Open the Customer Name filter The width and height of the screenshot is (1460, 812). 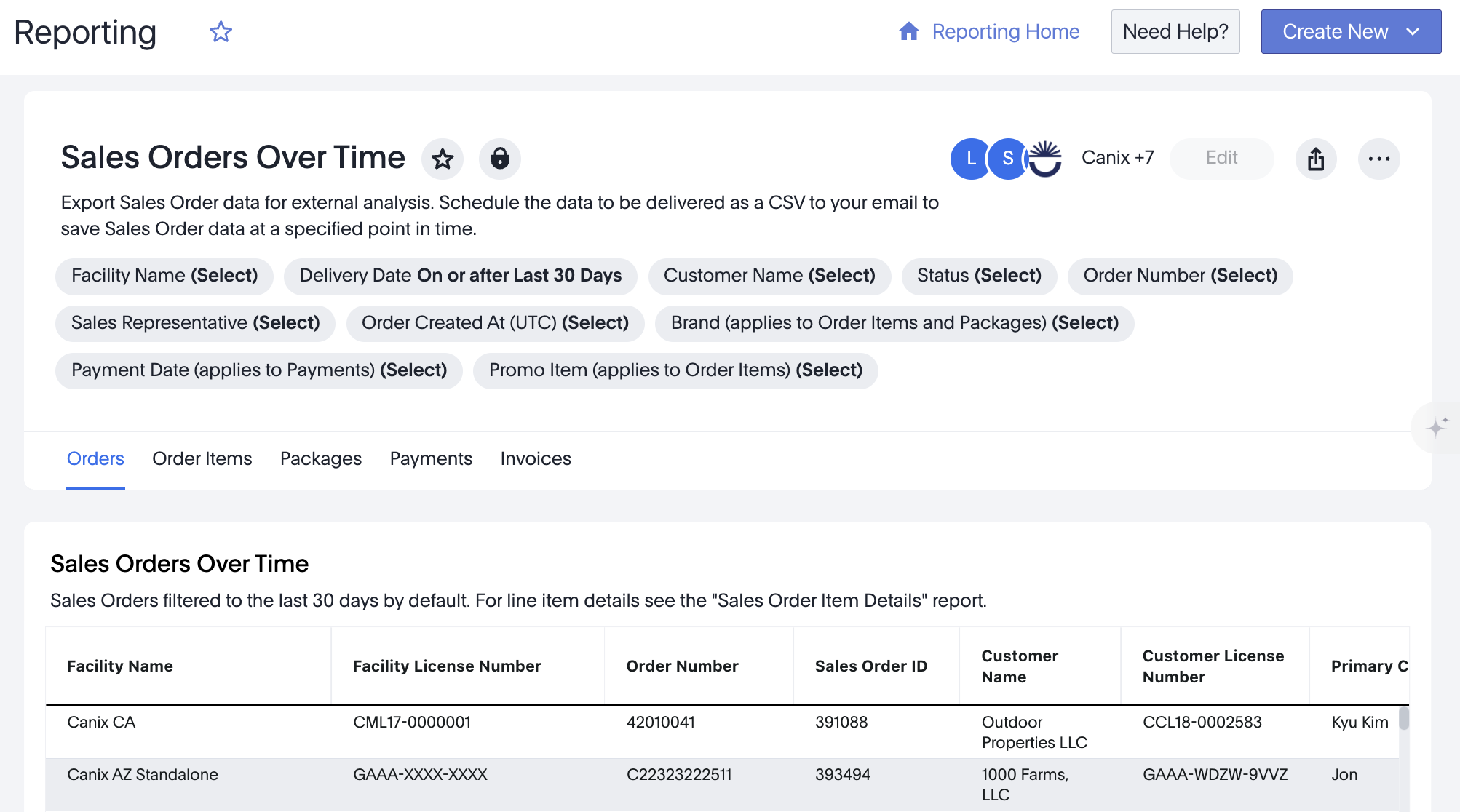pyautogui.click(x=769, y=276)
